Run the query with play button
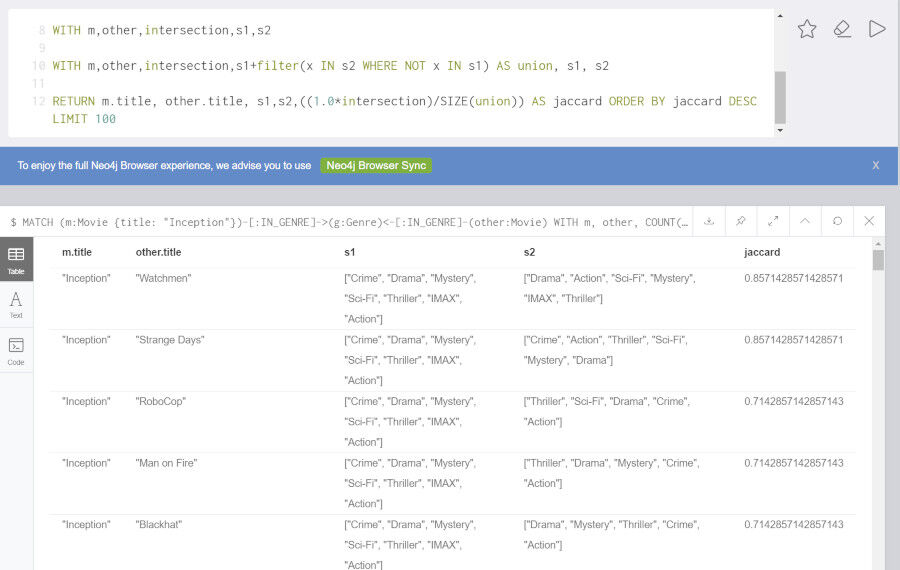Viewport: 900px width, 570px height. [x=876, y=29]
